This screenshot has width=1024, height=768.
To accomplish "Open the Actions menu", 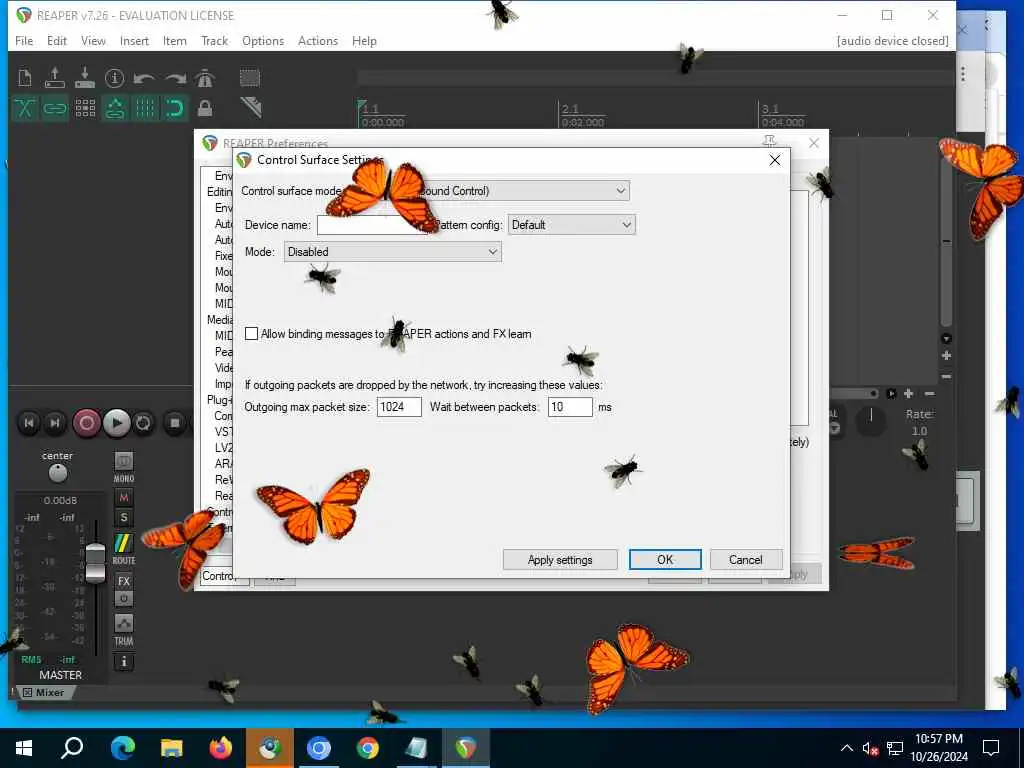I will point(317,40).
